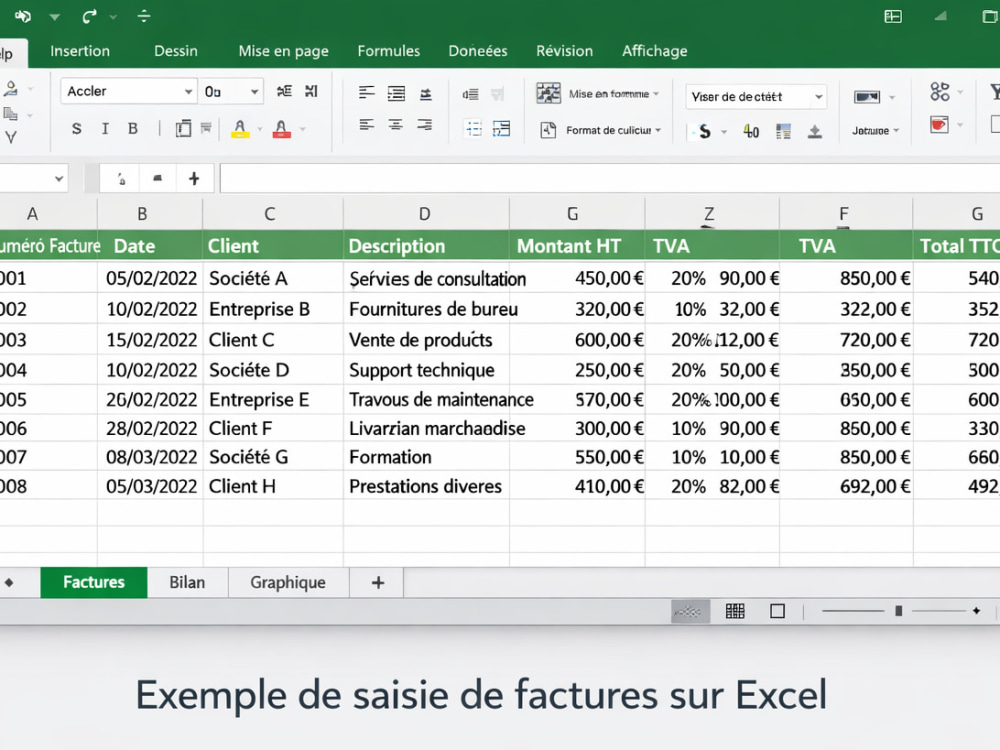
Task: Select date cell 28/02/2022
Action: click(x=150, y=428)
